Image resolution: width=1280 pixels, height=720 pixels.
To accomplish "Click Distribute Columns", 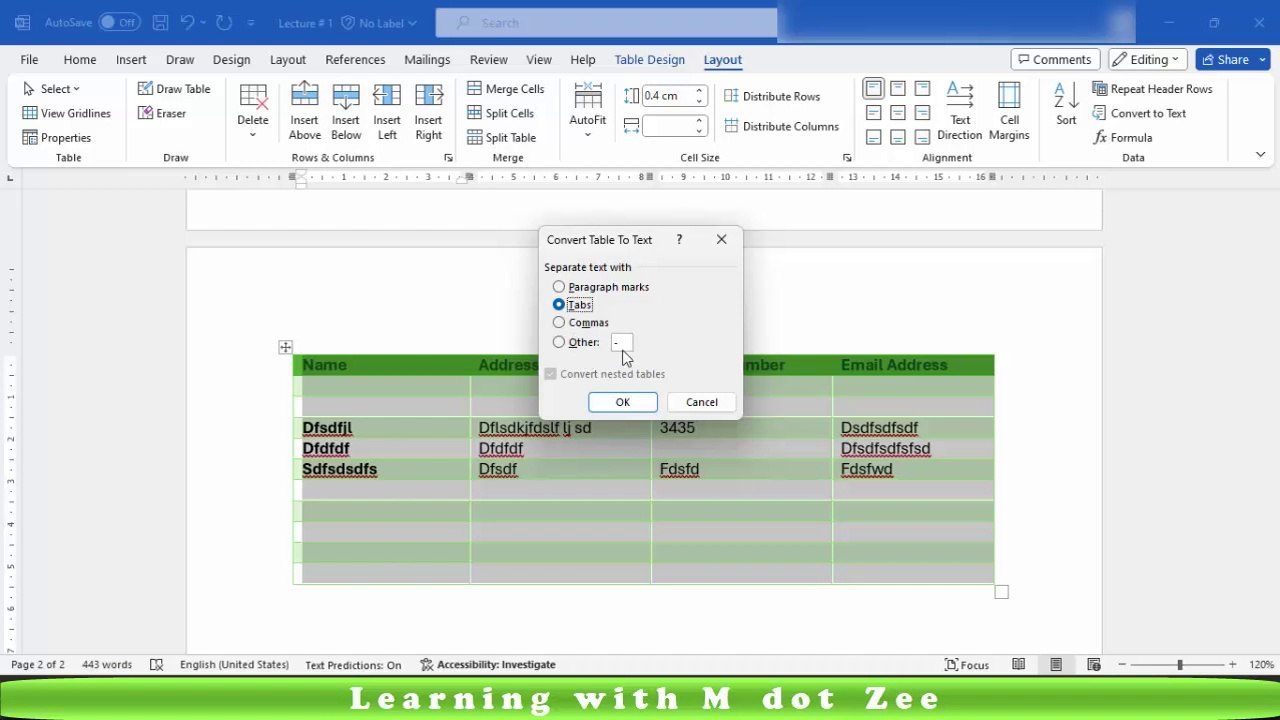I will tap(781, 126).
